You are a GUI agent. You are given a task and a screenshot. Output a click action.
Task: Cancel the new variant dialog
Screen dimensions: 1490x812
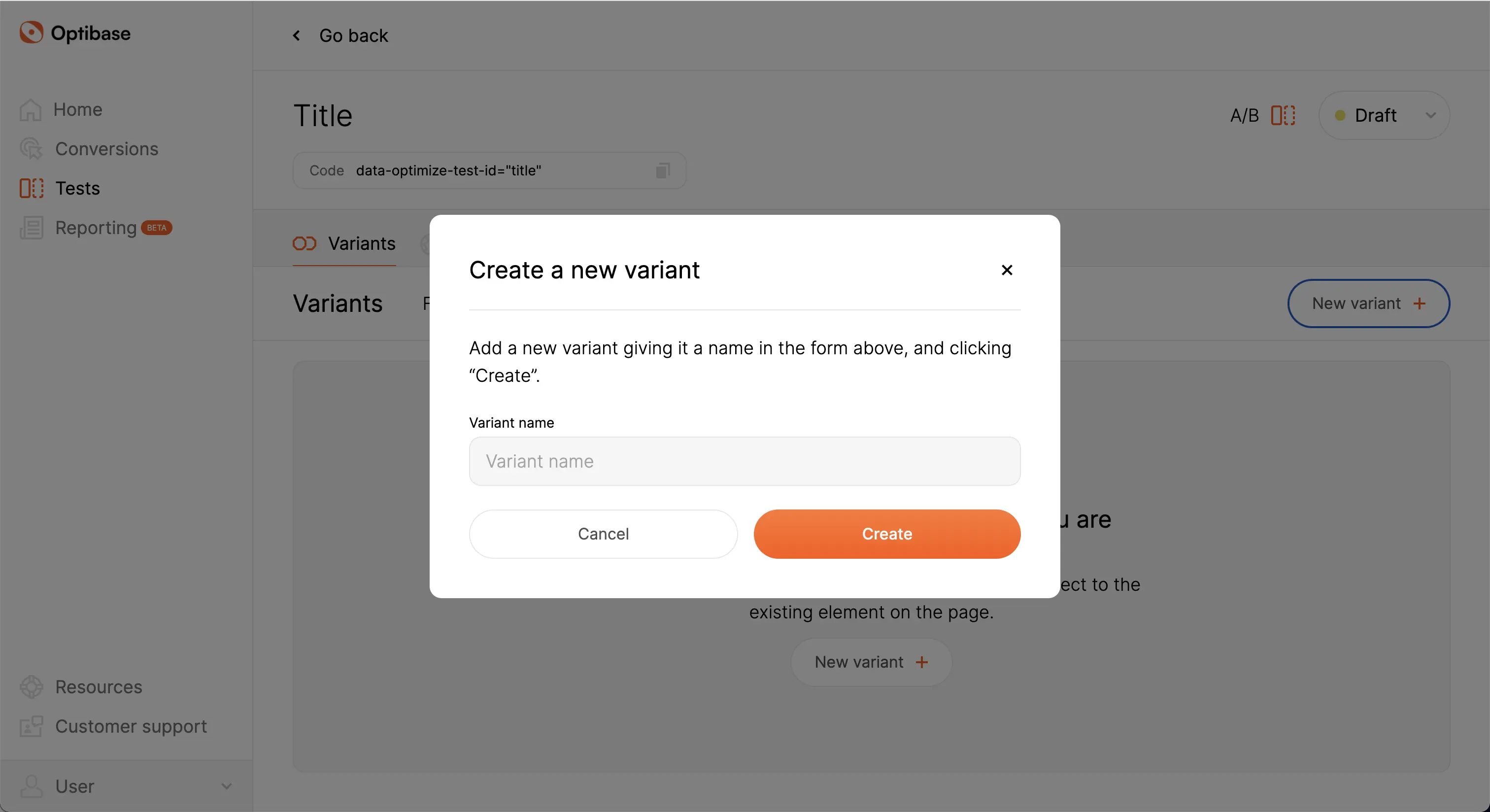coord(603,534)
